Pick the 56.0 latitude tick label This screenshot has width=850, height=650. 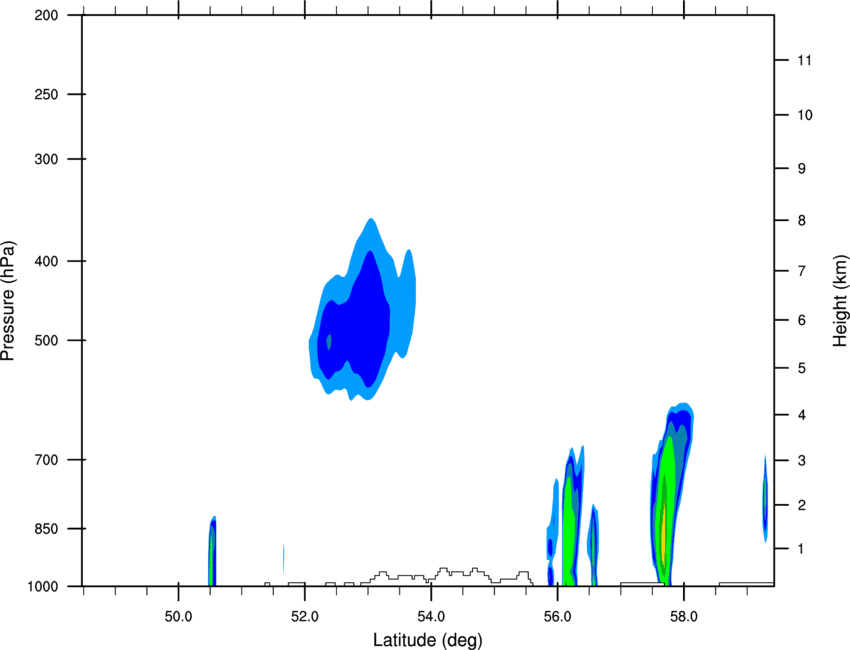(557, 617)
